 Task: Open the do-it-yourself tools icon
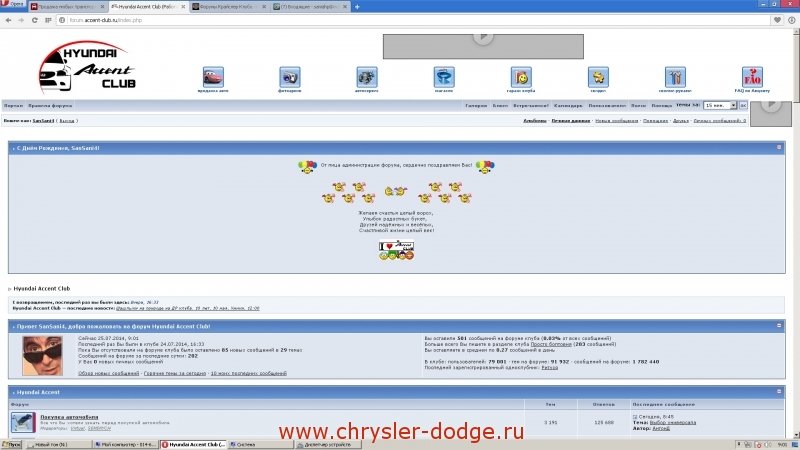[675, 78]
